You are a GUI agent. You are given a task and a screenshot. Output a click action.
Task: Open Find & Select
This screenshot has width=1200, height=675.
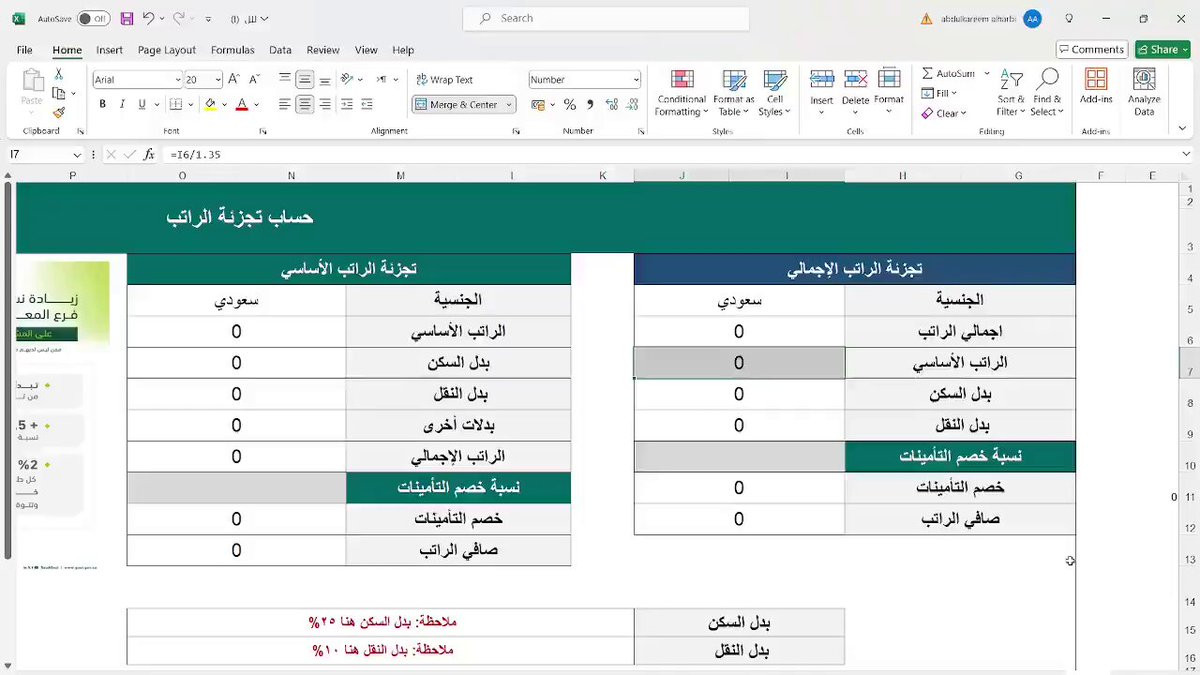coord(1047,94)
